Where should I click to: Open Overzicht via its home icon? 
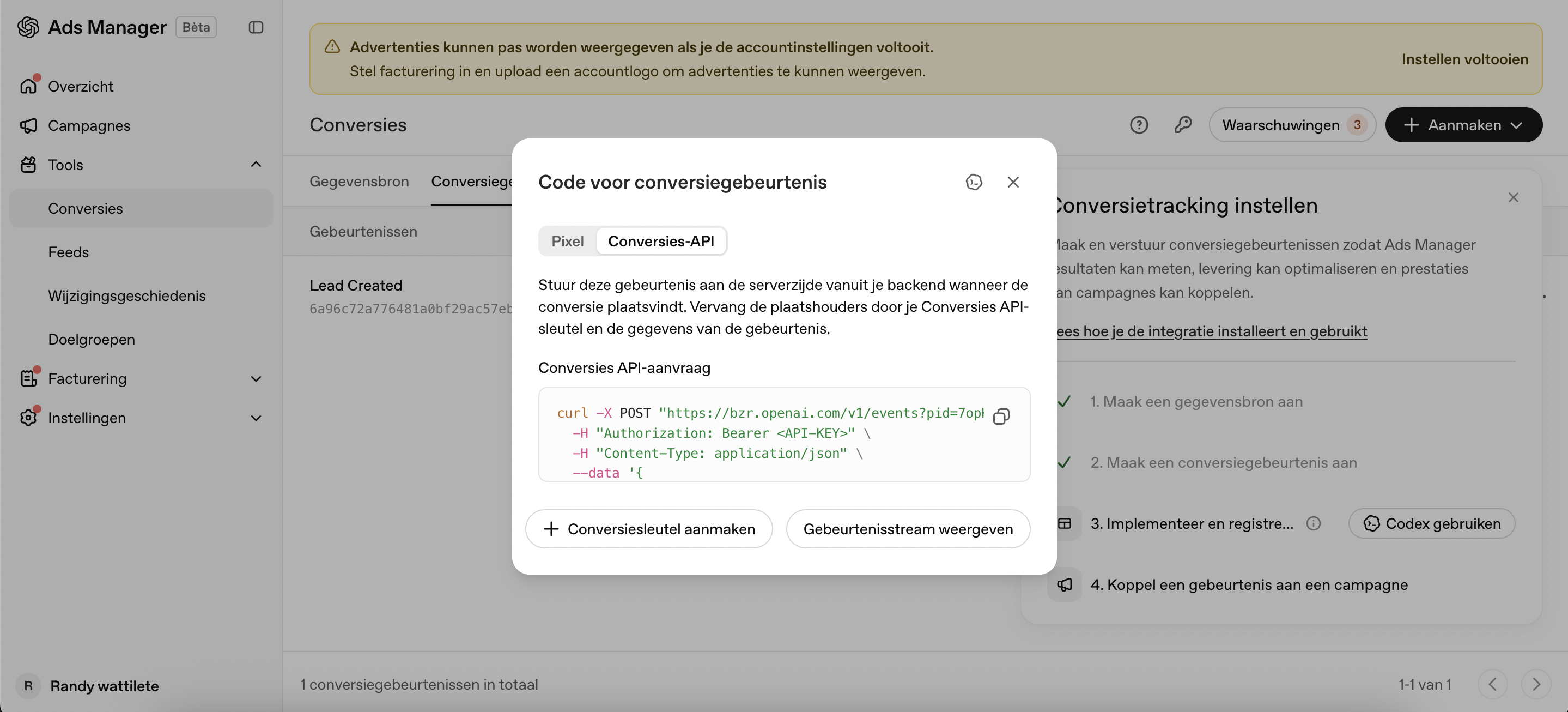click(28, 86)
